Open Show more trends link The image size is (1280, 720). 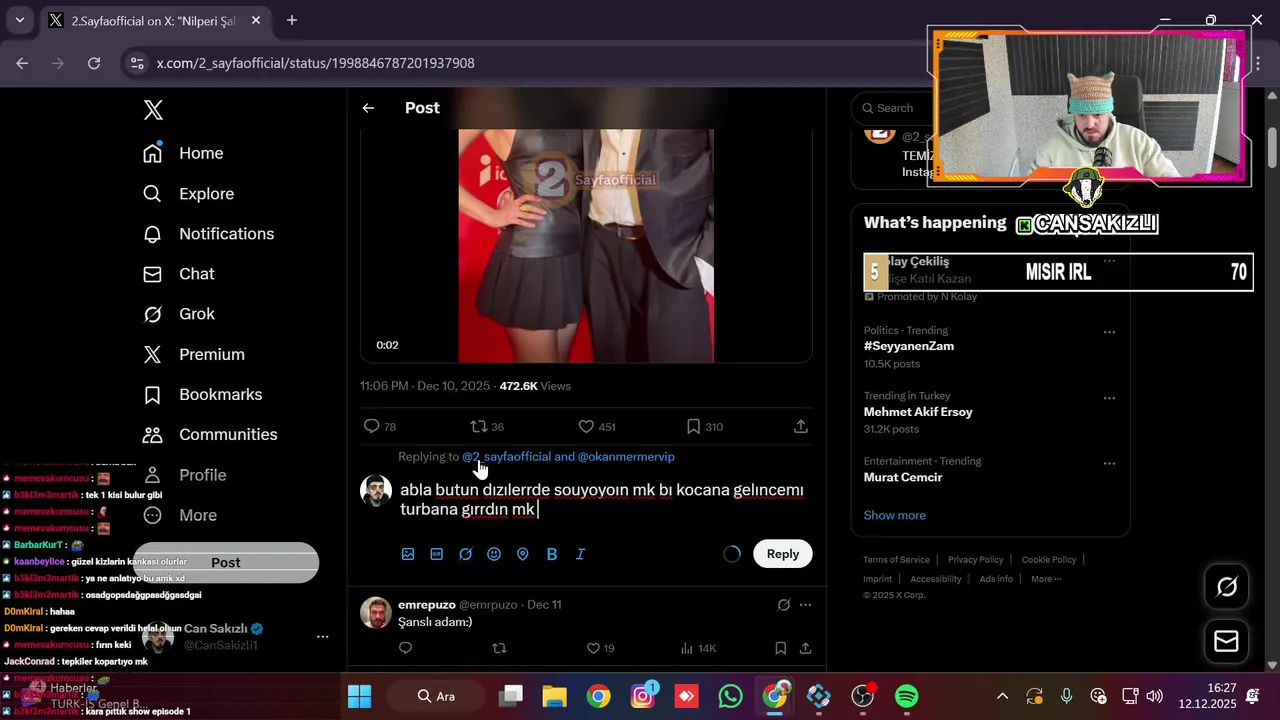895,515
